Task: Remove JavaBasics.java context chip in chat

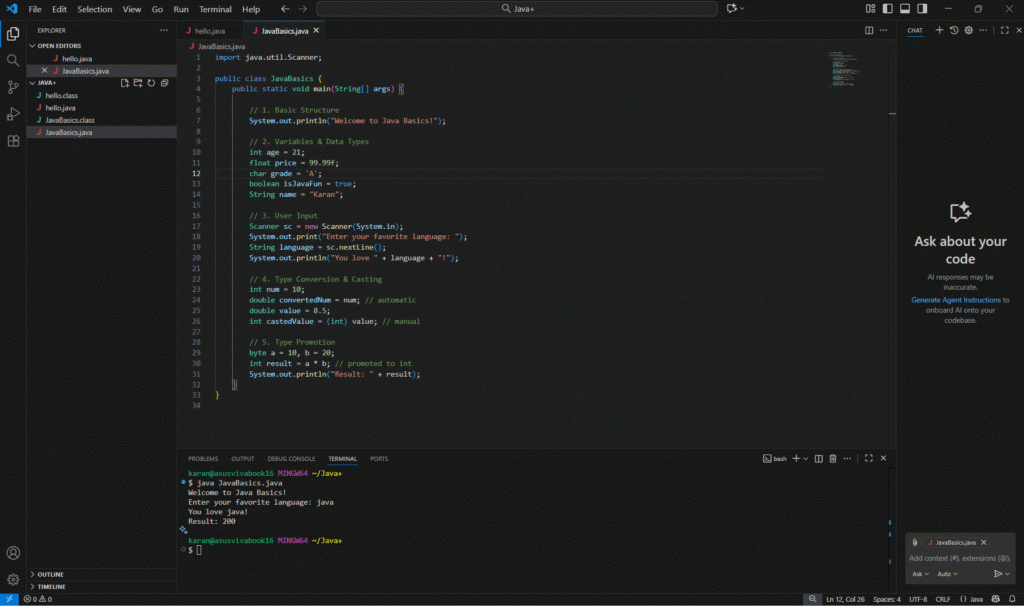Action: (x=983, y=542)
